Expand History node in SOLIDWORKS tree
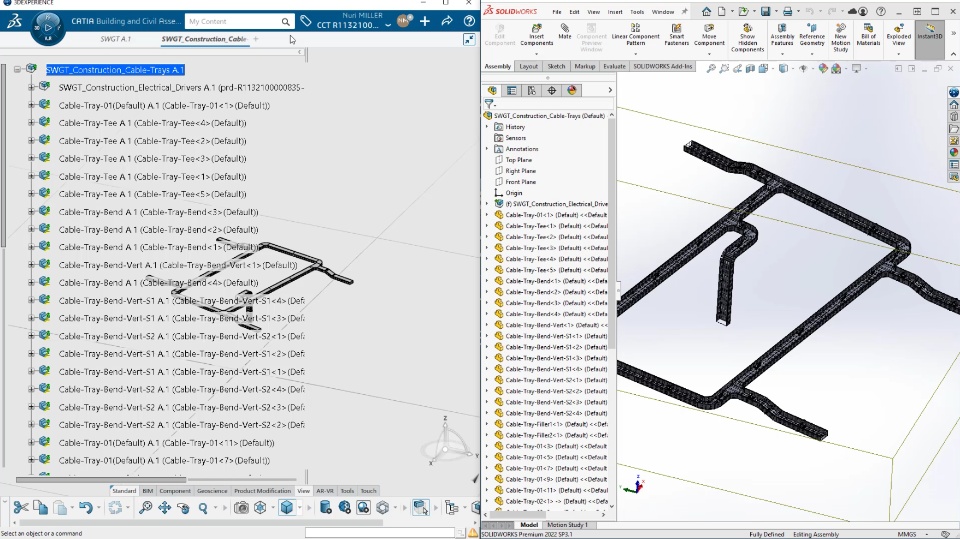Viewport: 960px width, 539px height. pos(487,127)
